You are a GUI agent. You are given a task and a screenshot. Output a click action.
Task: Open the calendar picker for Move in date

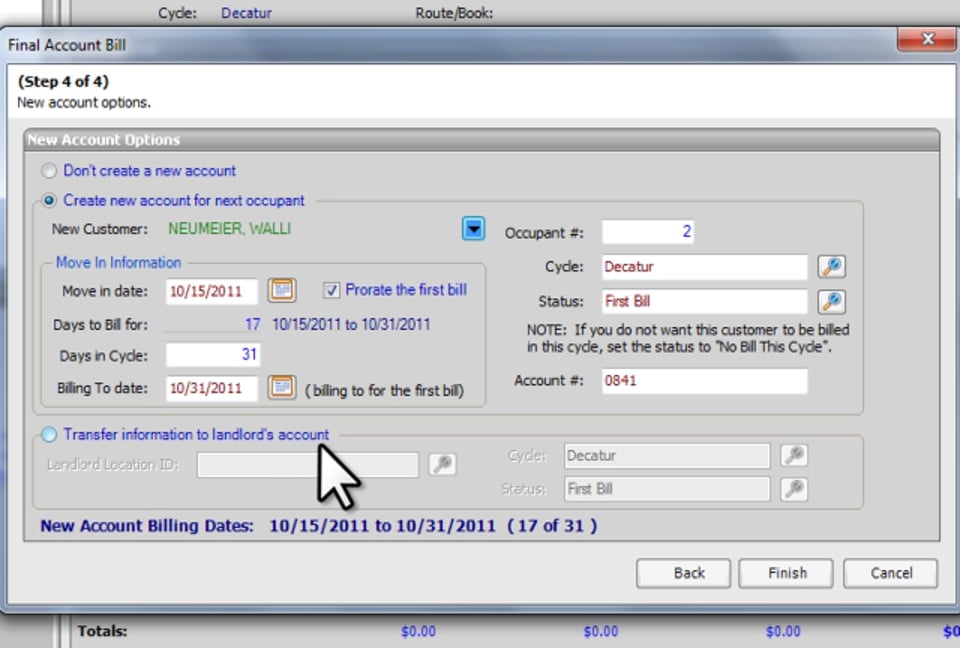click(x=282, y=290)
